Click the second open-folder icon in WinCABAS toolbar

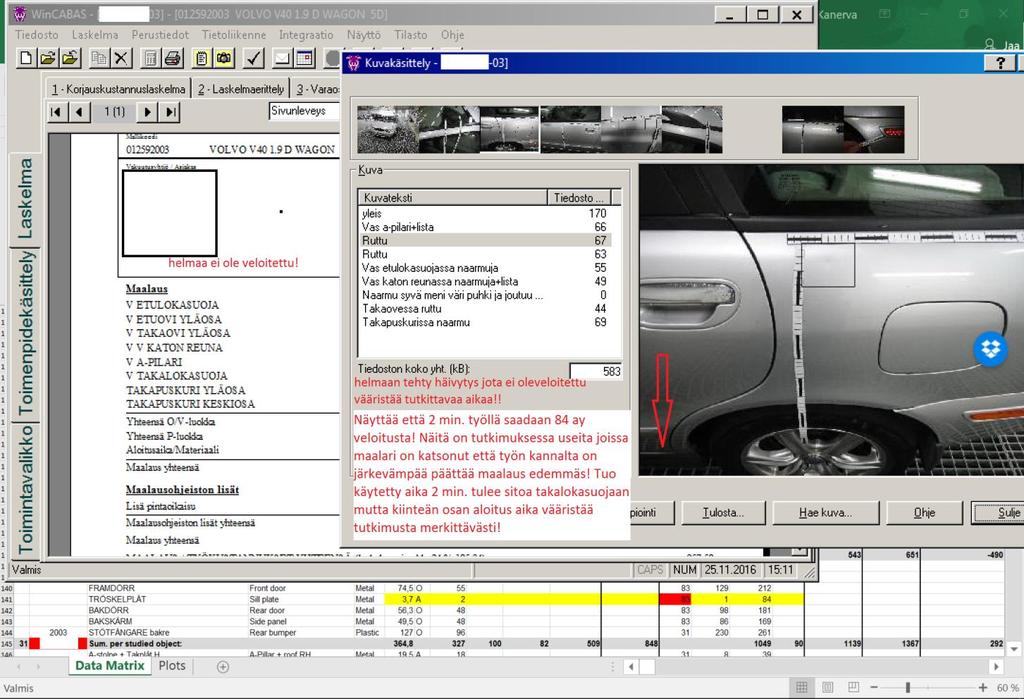(70, 58)
